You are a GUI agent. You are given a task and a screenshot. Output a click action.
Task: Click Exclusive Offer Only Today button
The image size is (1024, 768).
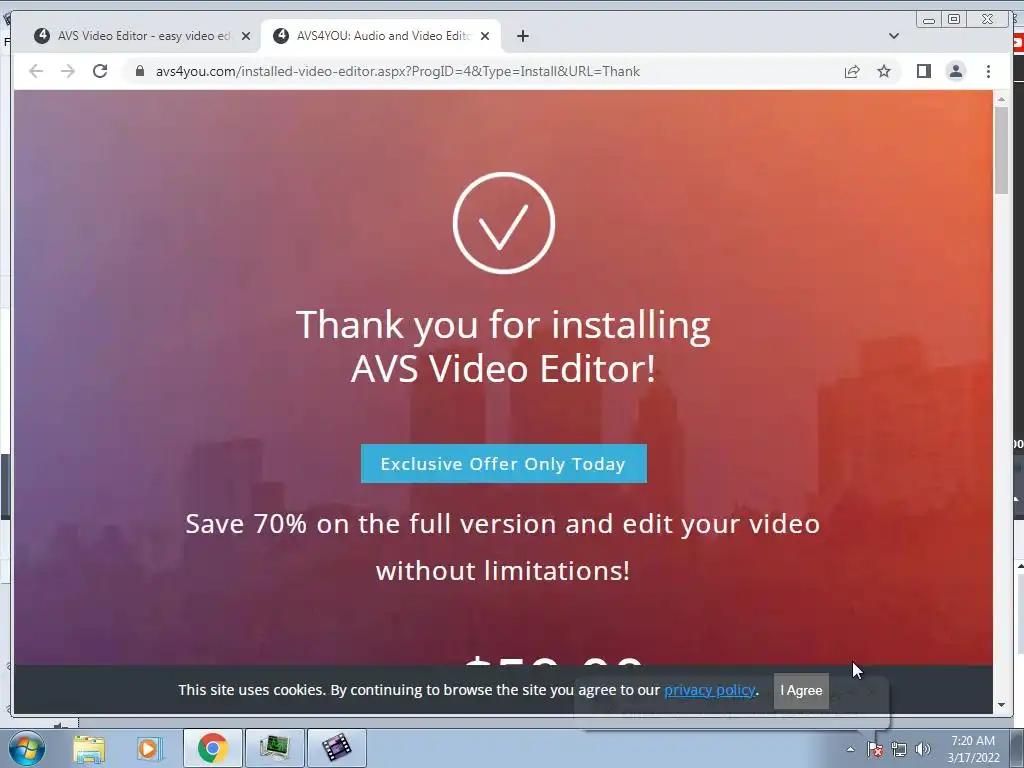504,464
